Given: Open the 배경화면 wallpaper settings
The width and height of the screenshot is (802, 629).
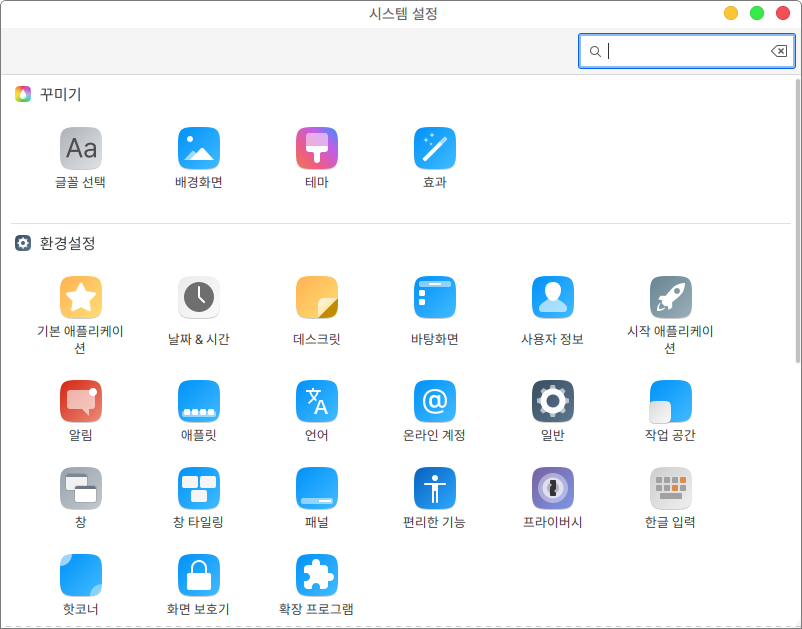Looking at the screenshot, I should tap(198, 149).
